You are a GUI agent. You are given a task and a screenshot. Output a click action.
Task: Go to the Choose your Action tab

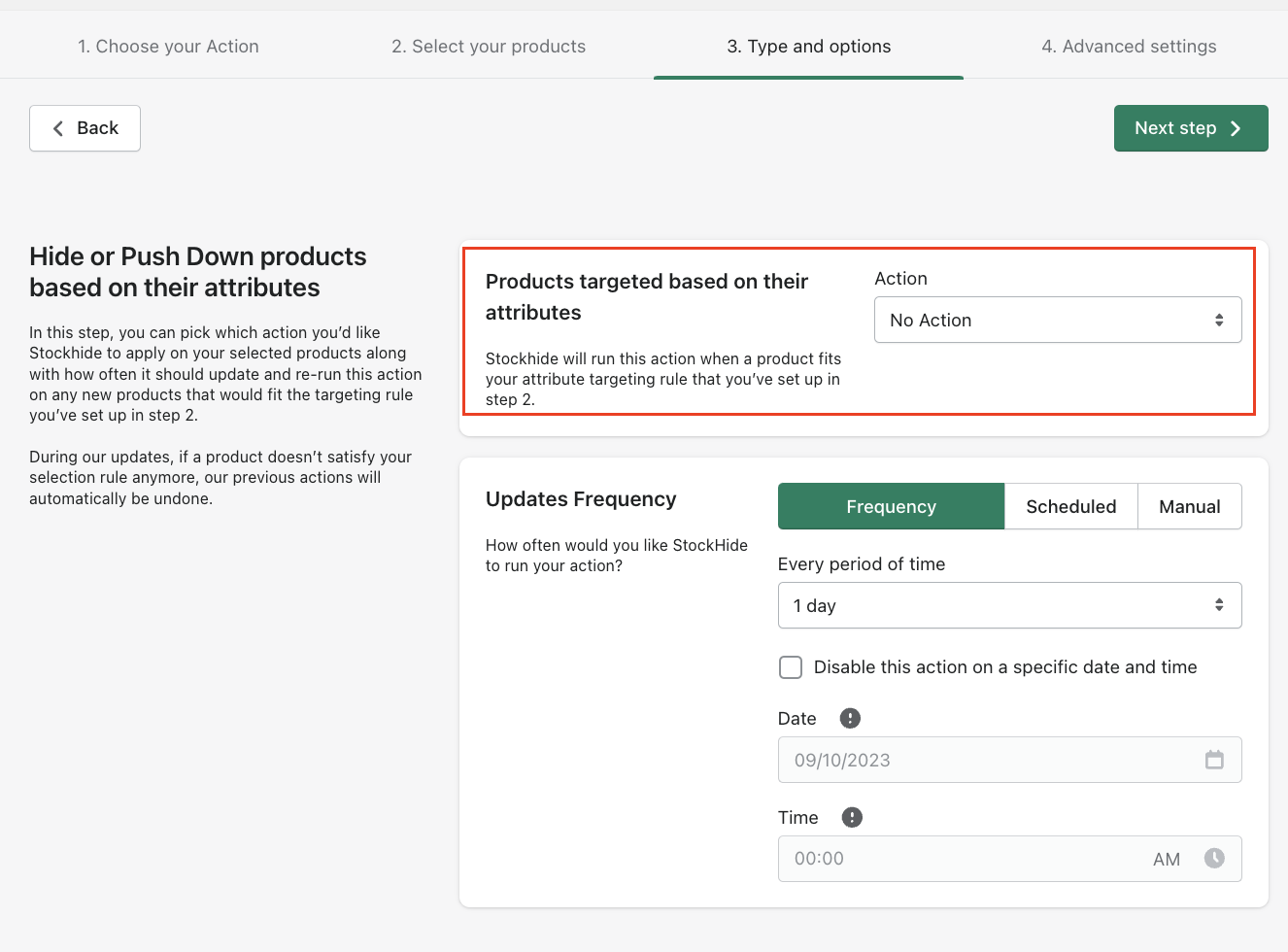[168, 47]
